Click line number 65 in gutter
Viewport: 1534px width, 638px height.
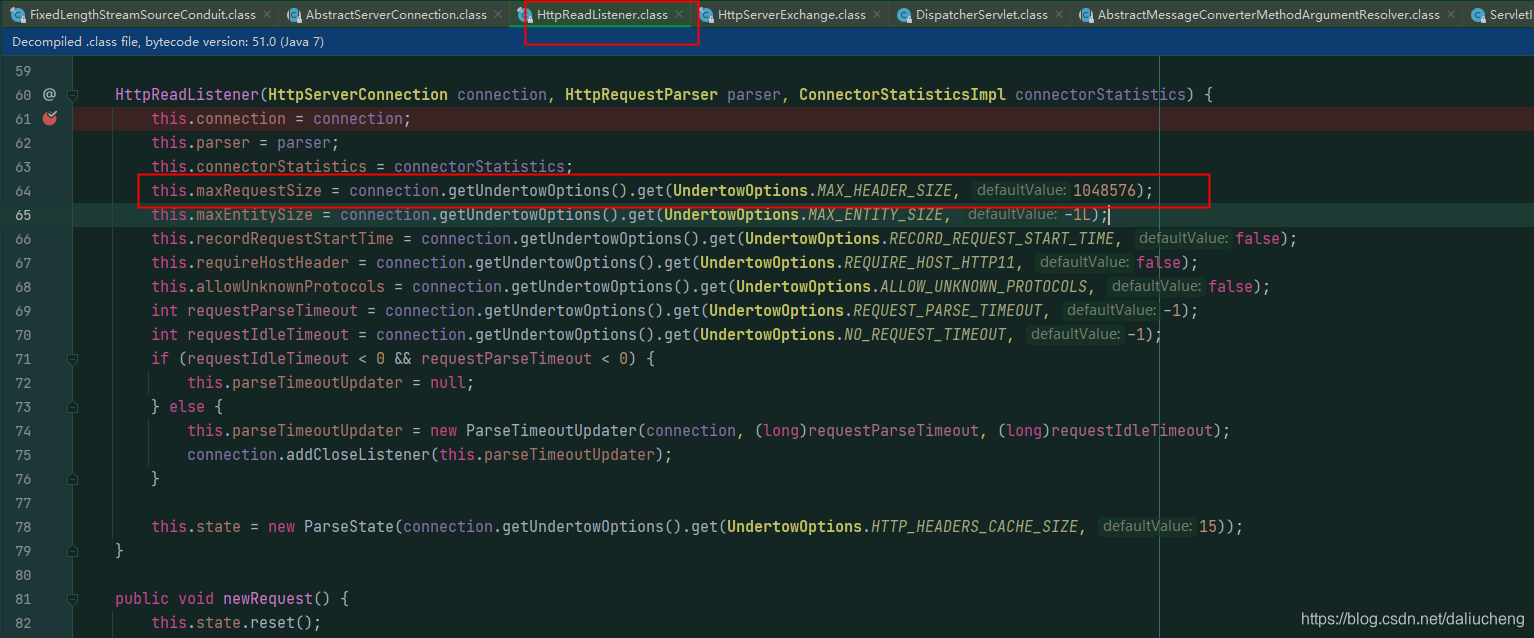coord(23,214)
